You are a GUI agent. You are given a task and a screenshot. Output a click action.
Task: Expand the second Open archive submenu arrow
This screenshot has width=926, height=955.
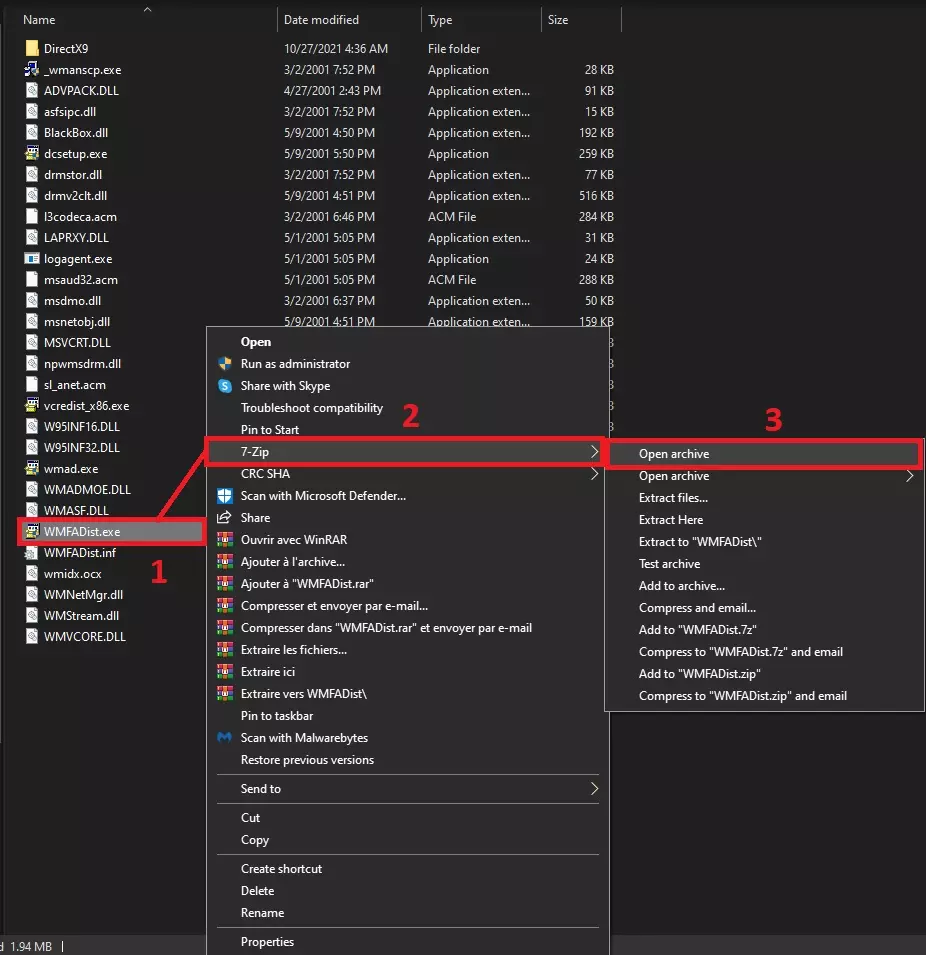[910, 476]
